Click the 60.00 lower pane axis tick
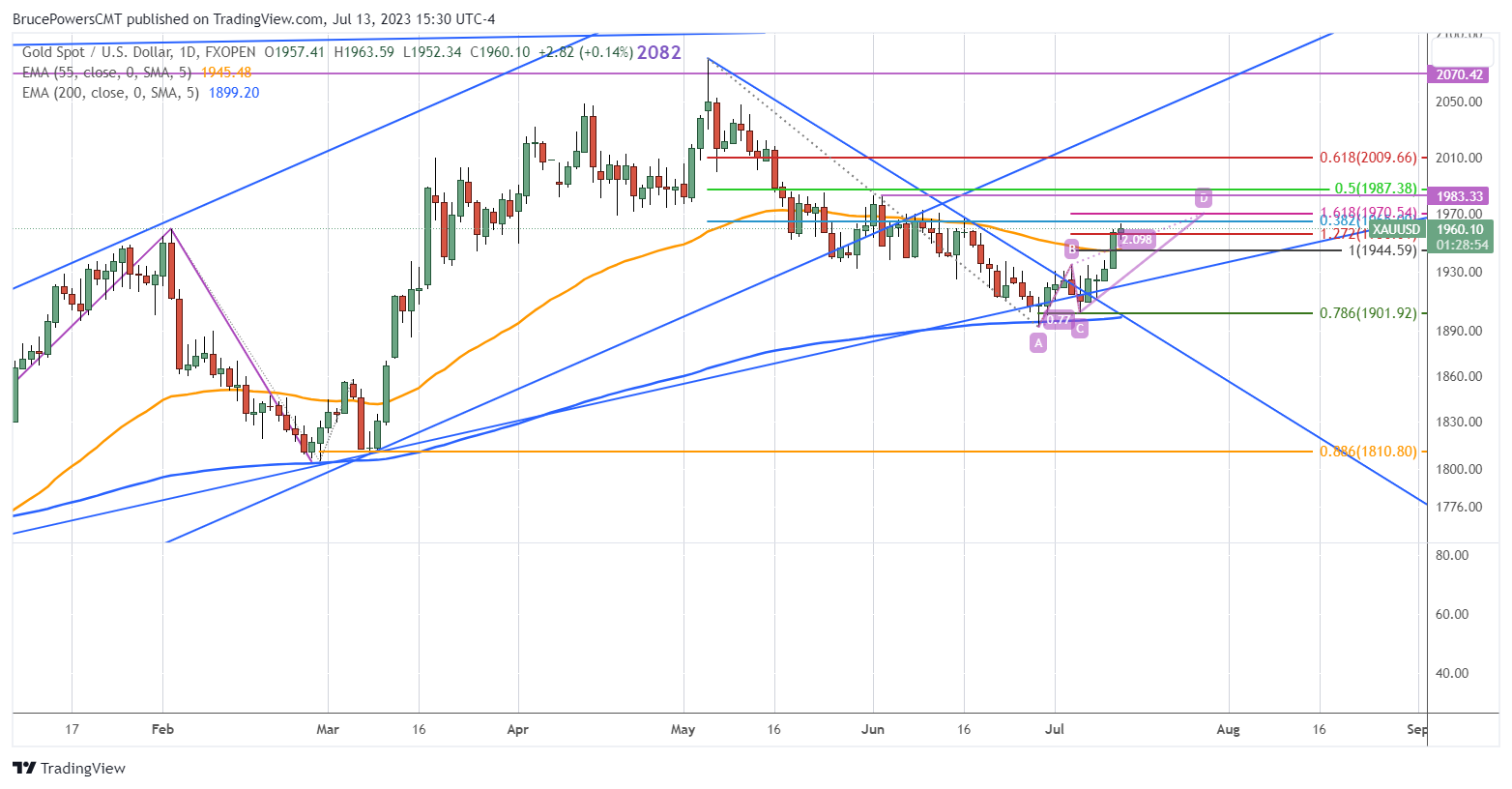Image resolution: width=1512 pixels, height=789 pixels. click(x=1453, y=614)
